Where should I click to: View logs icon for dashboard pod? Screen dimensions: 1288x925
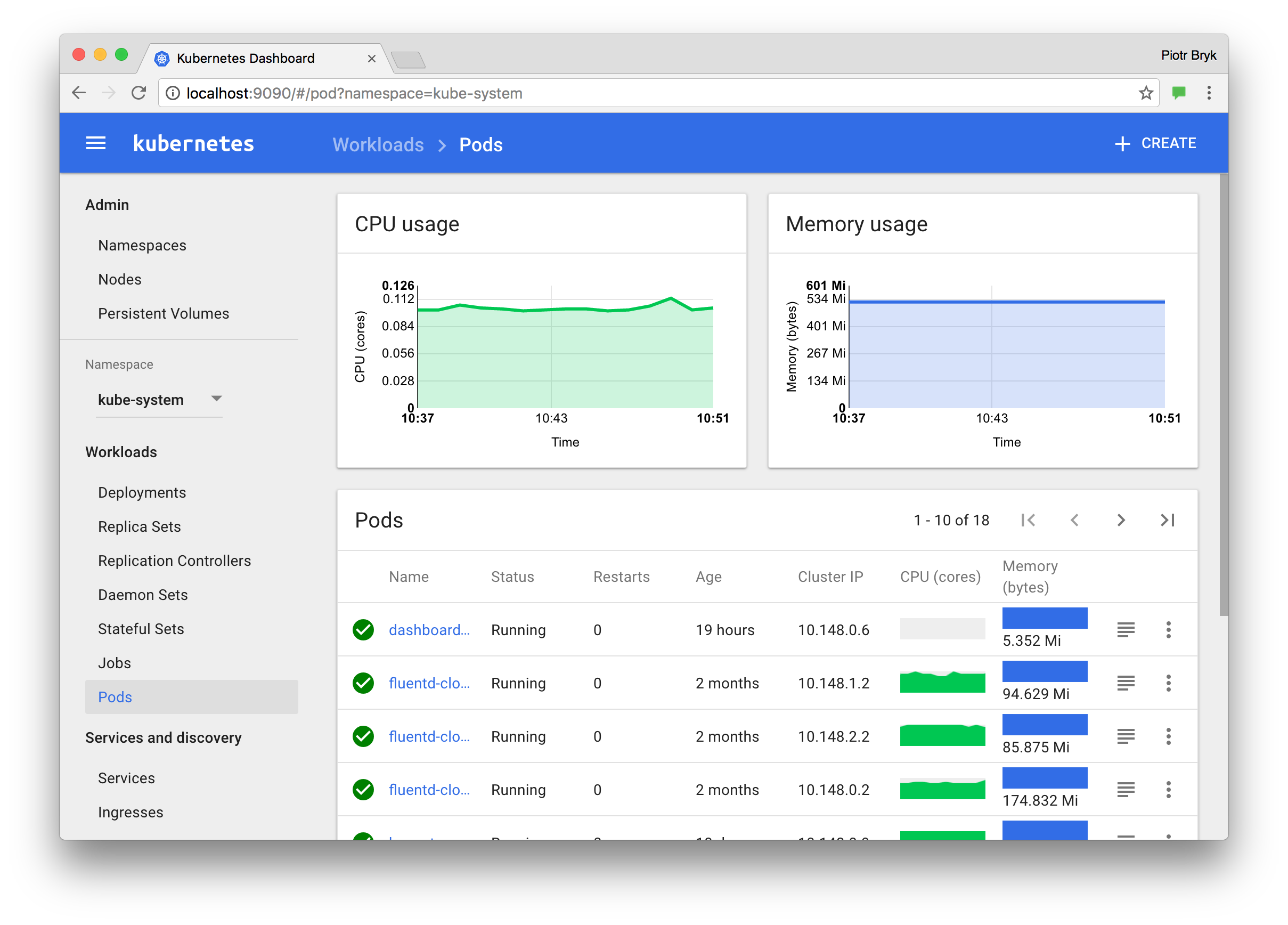coord(1126,630)
